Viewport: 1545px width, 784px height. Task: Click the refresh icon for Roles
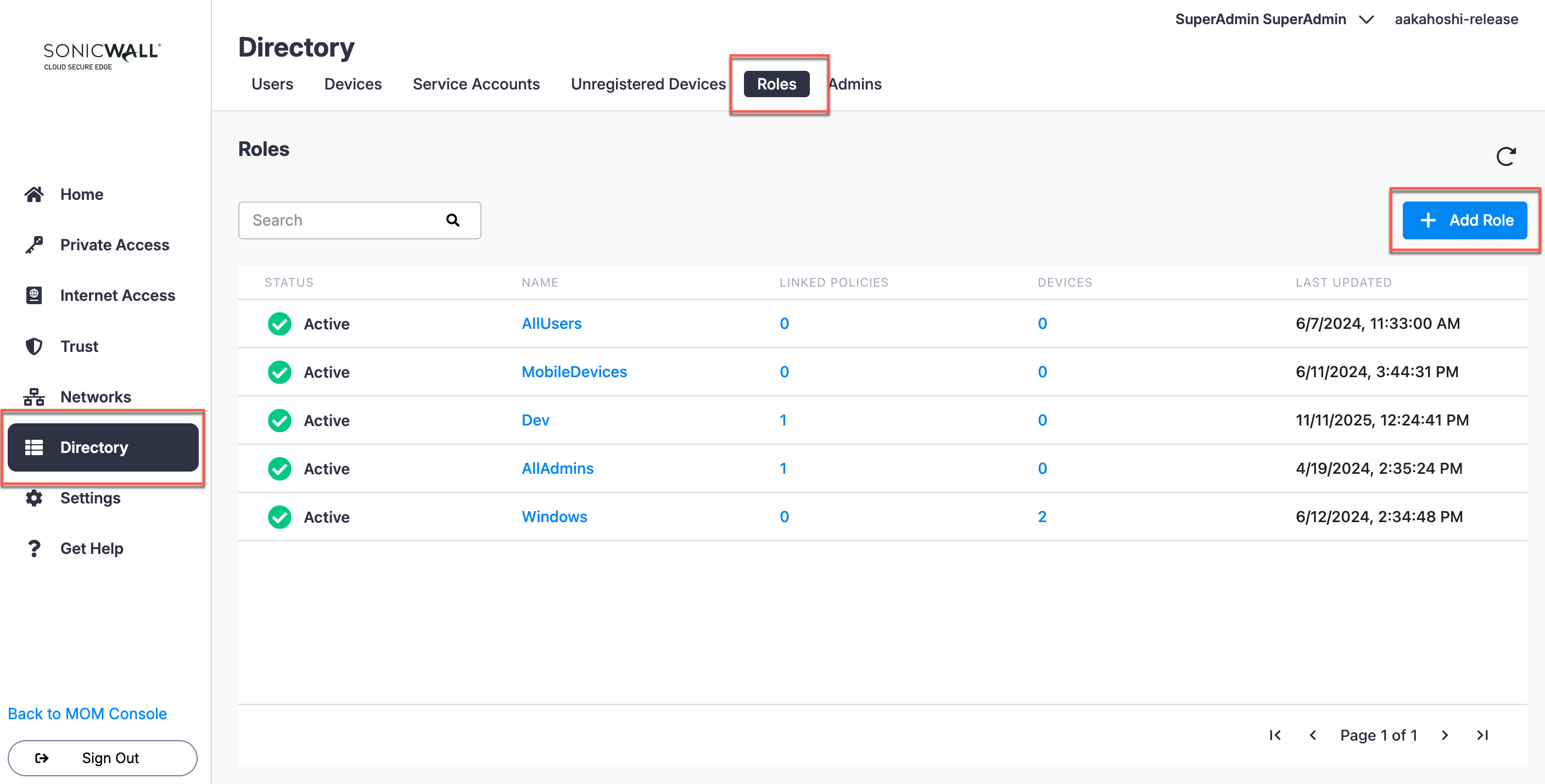coord(1505,156)
